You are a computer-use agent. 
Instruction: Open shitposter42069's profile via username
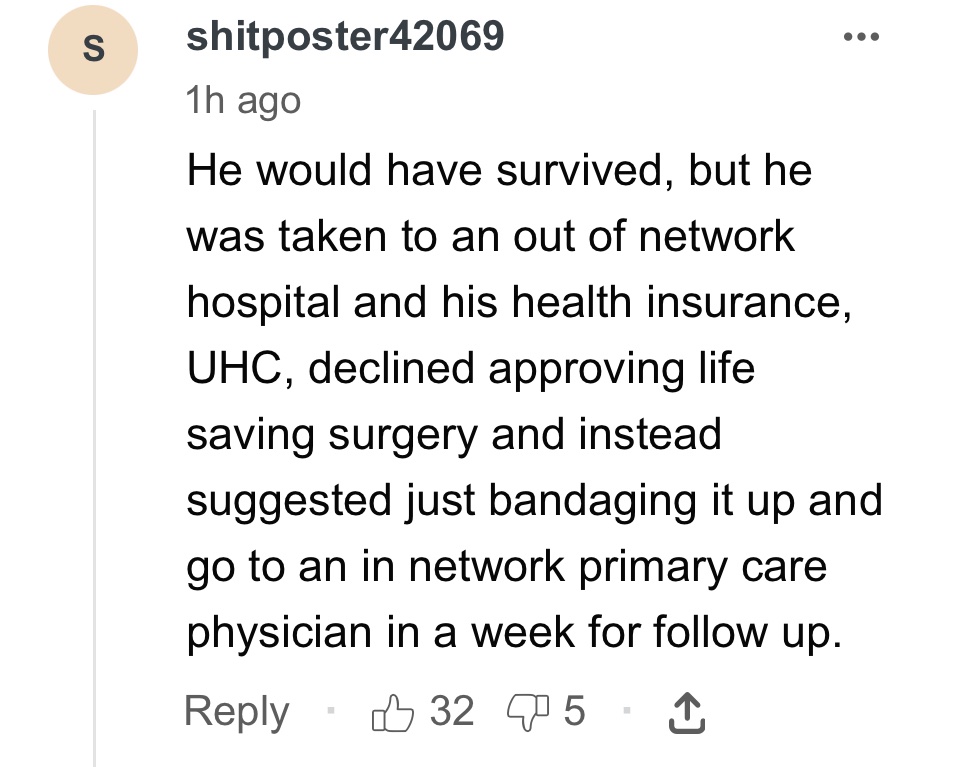[345, 36]
